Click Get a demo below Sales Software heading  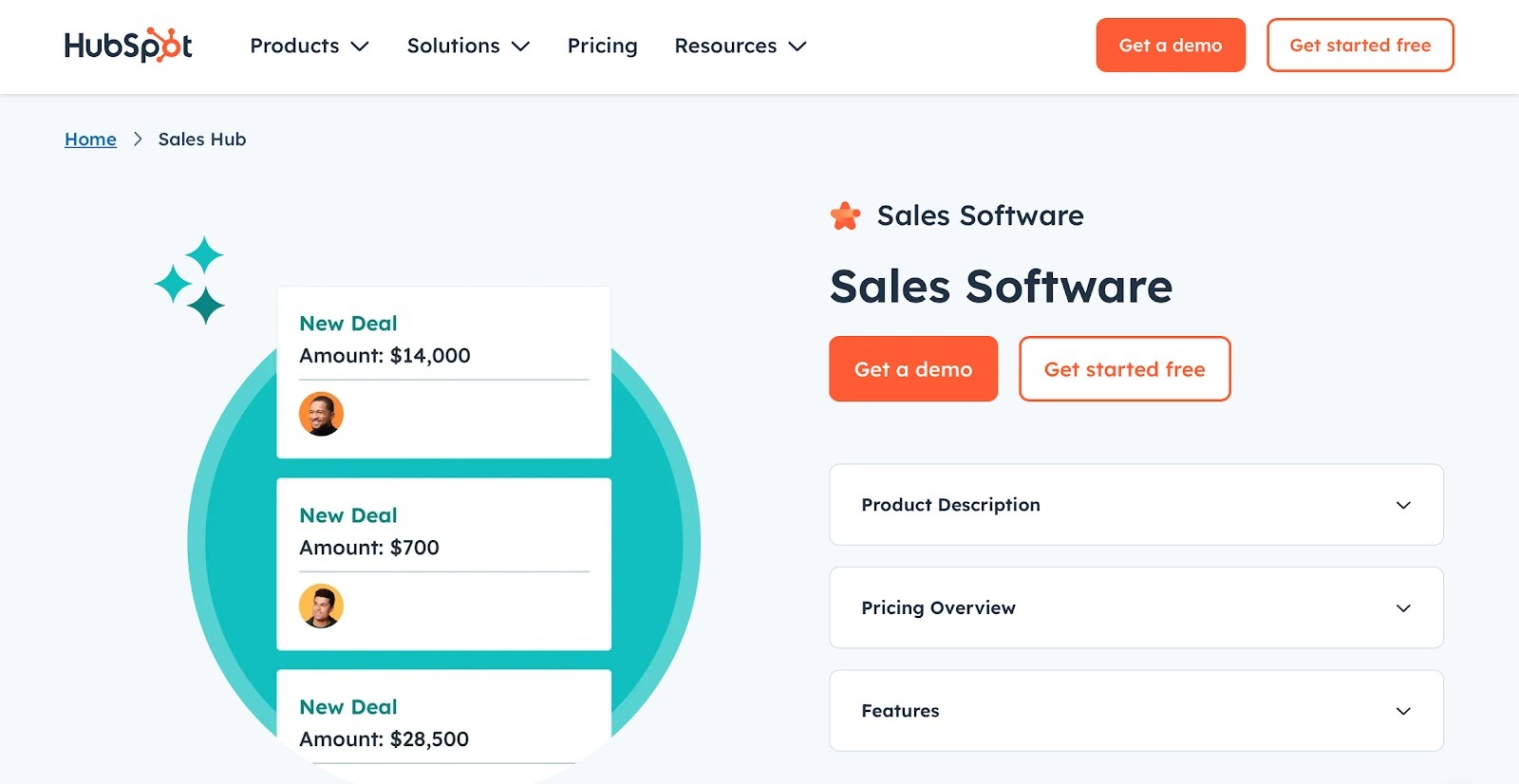913,369
